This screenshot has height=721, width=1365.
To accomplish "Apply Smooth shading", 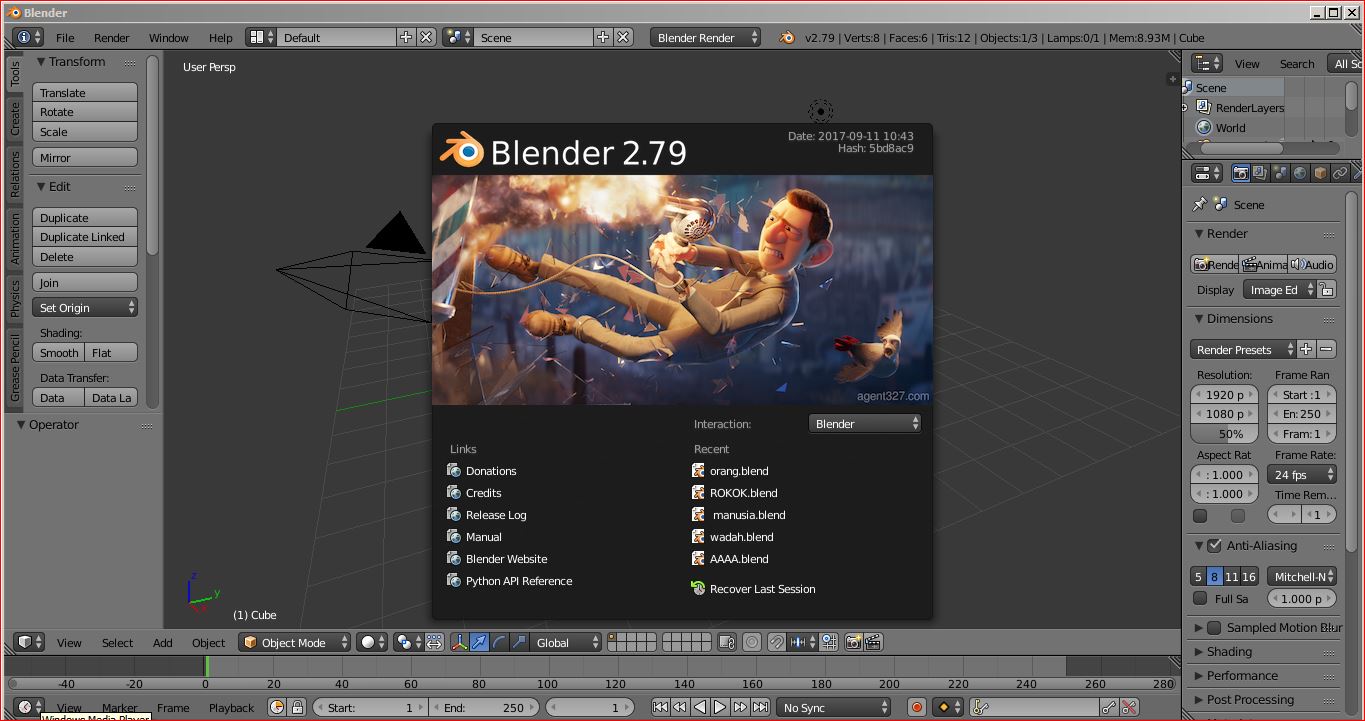I will [59, 352].
